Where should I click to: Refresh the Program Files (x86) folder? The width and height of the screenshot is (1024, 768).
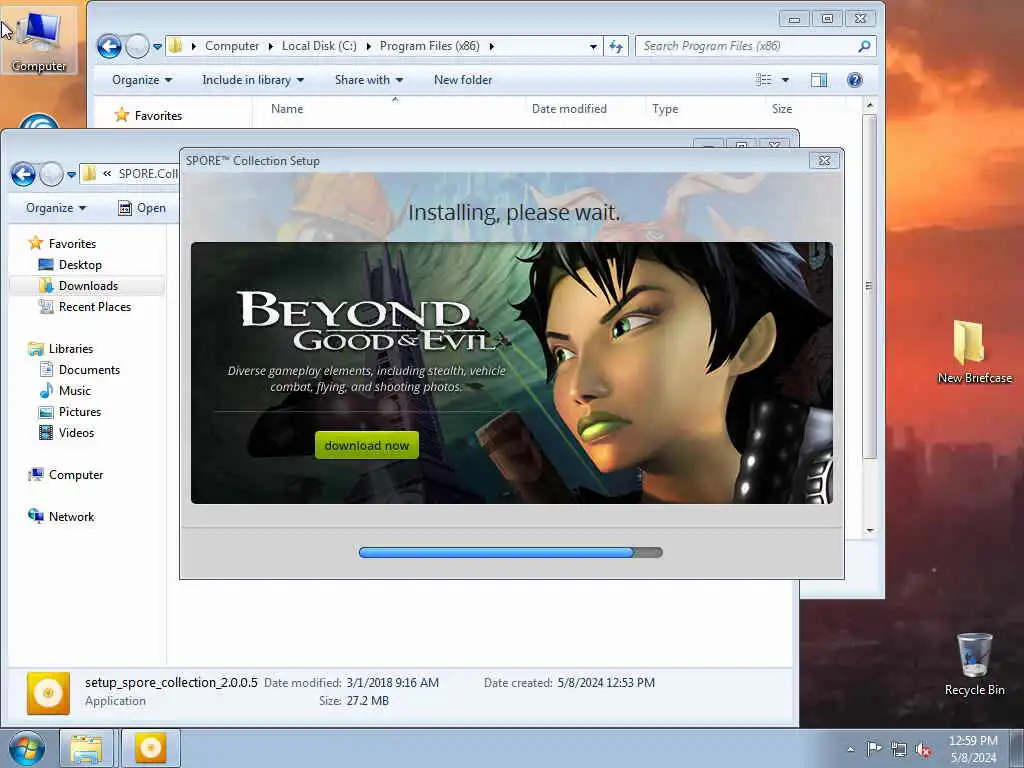pos(615,46)
